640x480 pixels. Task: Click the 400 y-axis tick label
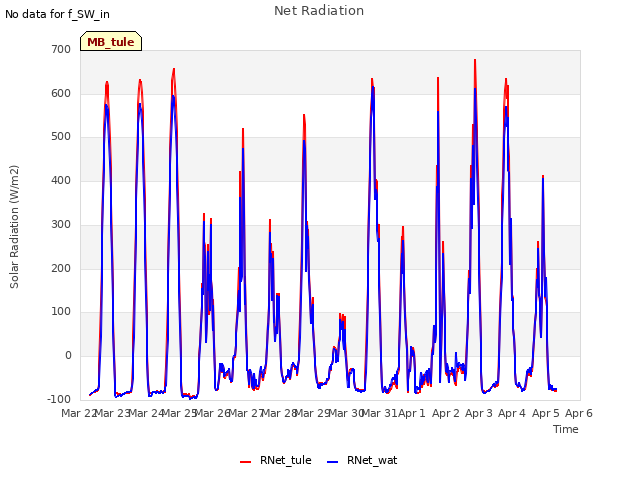tap(61, 180)
